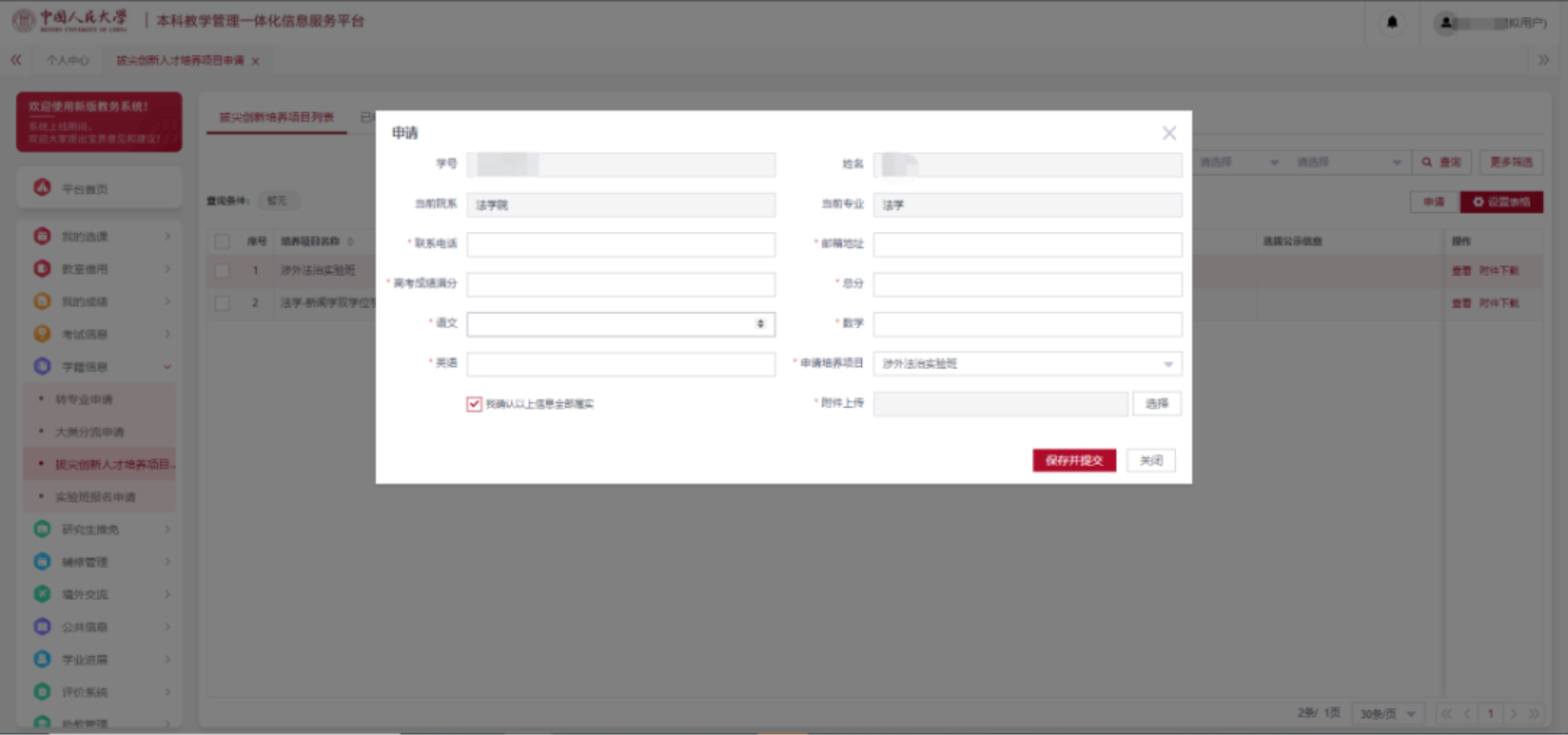Screen dimensions: 1568x735
Task: Click the 考试信息 sidebar icon
Action: (42, 334)
